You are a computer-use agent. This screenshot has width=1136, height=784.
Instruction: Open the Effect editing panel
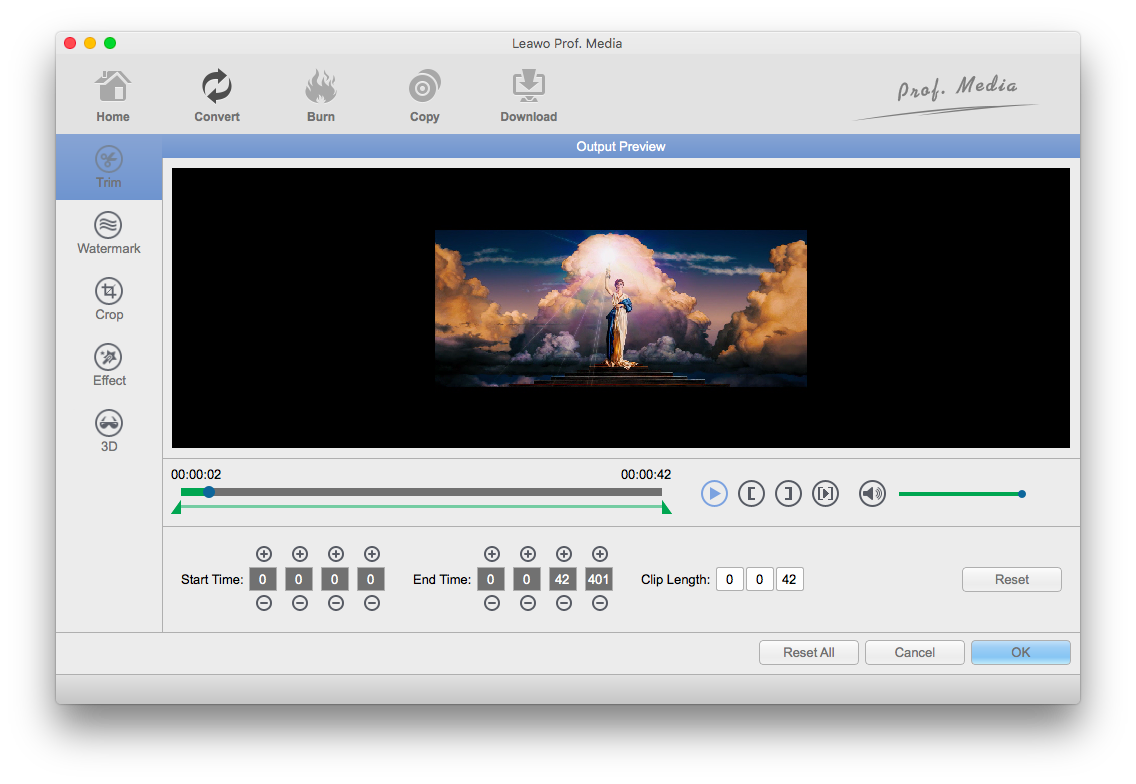109,365
